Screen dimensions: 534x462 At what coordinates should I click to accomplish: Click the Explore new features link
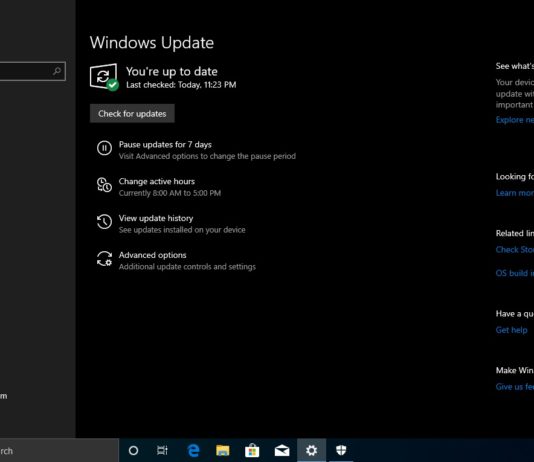pos(515,120)
